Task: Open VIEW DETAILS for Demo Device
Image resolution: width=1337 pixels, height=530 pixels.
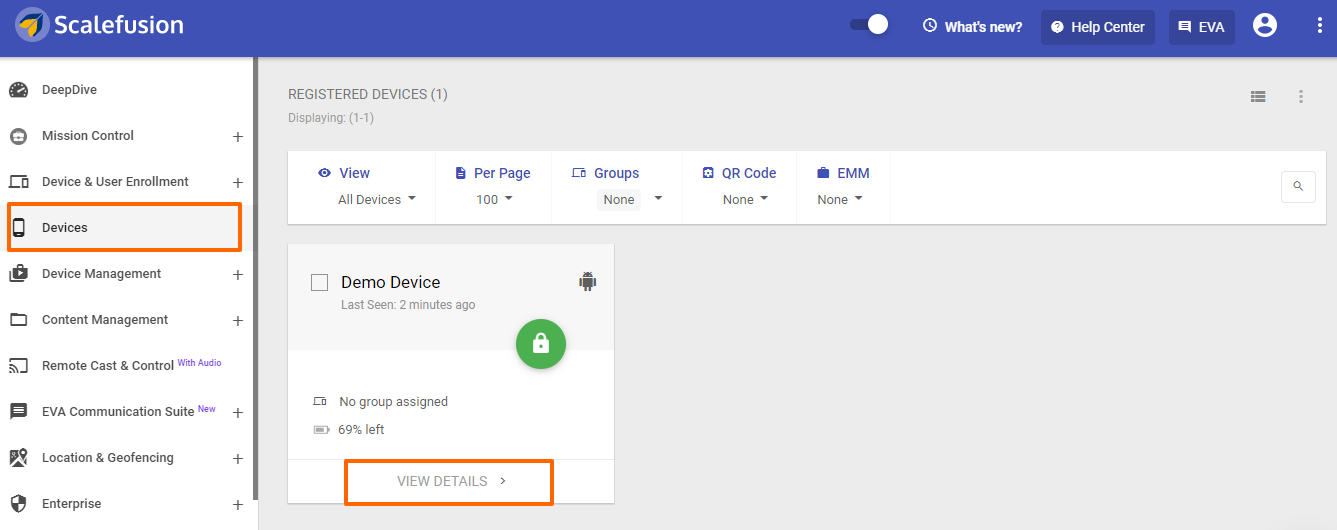Action: click(x=449, y=481)
